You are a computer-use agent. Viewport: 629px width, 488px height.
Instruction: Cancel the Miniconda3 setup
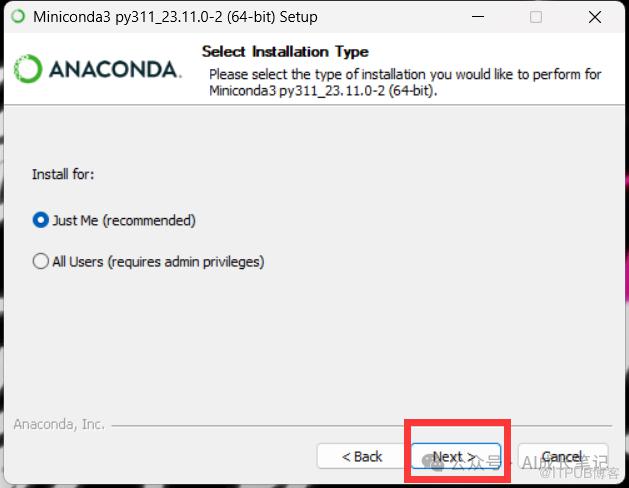coord(562,456)
